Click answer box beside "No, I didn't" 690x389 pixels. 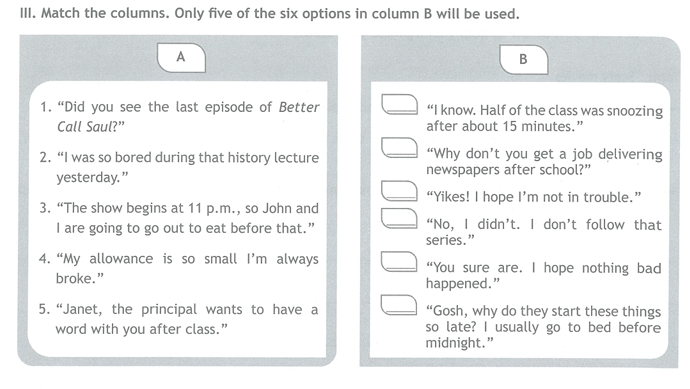(x=400, y=218)
